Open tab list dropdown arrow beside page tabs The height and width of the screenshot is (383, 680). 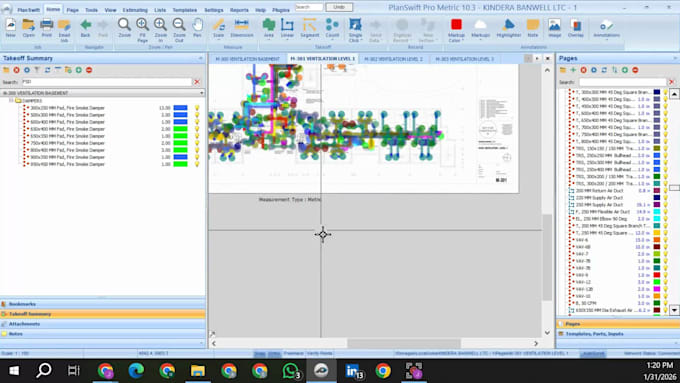point(537,59)
